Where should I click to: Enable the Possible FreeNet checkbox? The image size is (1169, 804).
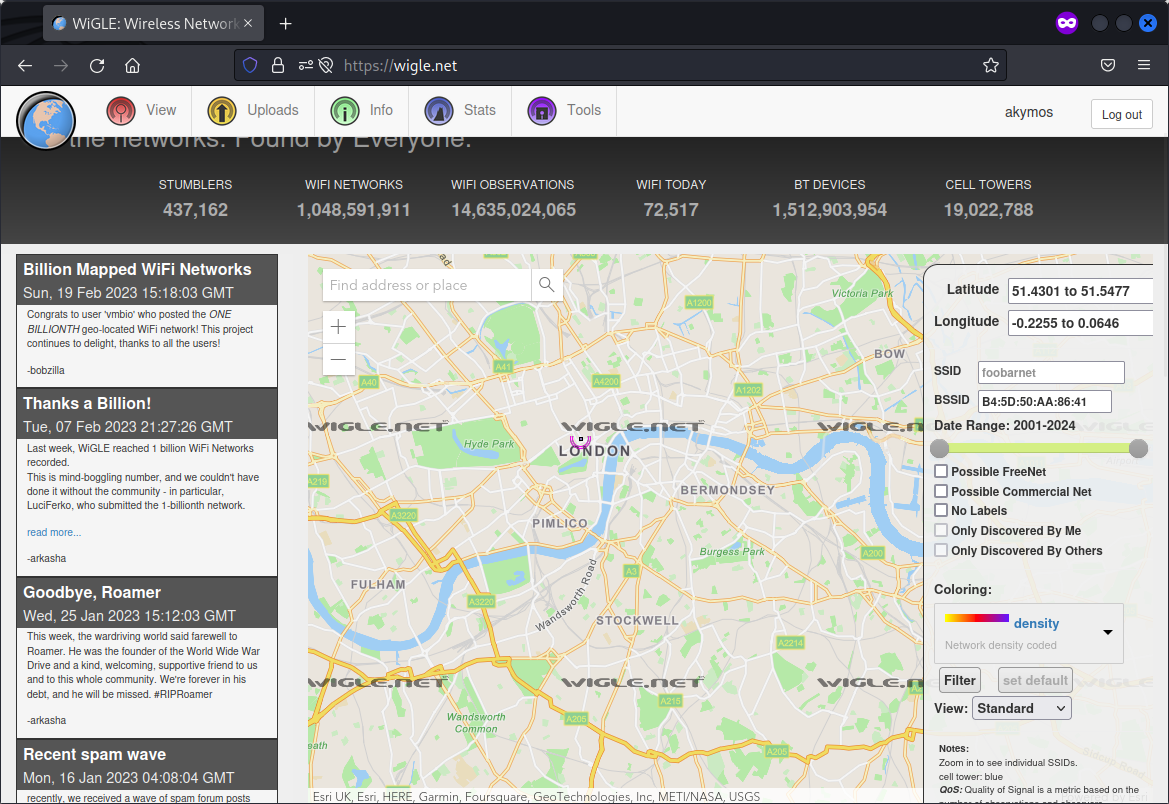(x=941, y=471)
